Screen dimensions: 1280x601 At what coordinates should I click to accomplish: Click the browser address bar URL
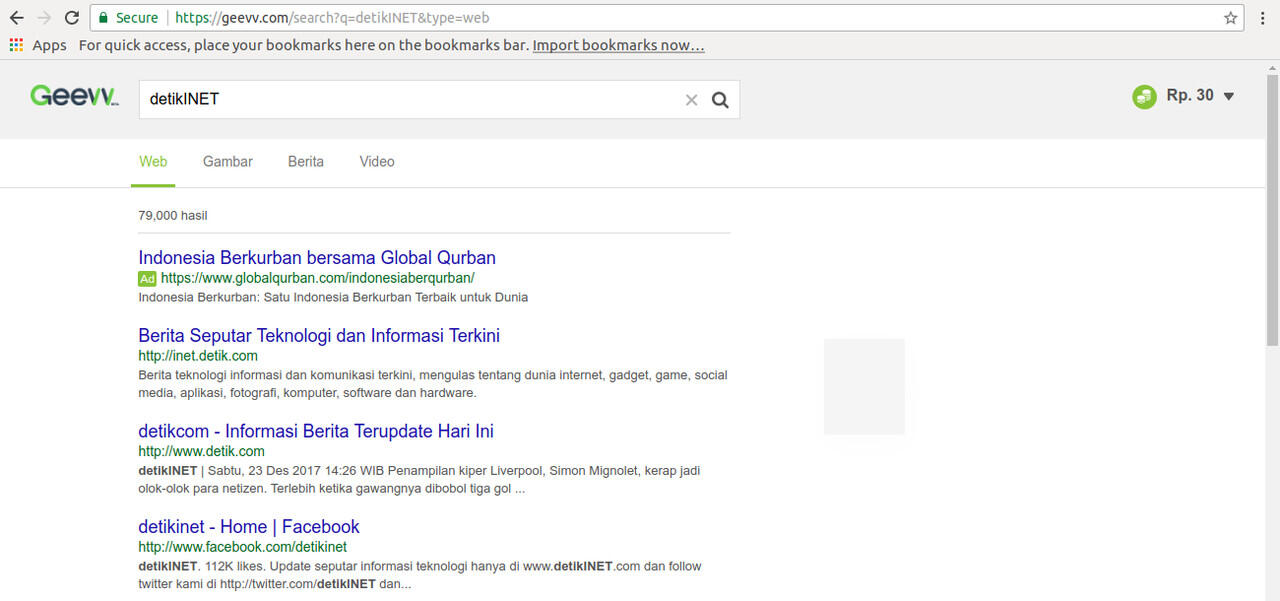333,18
